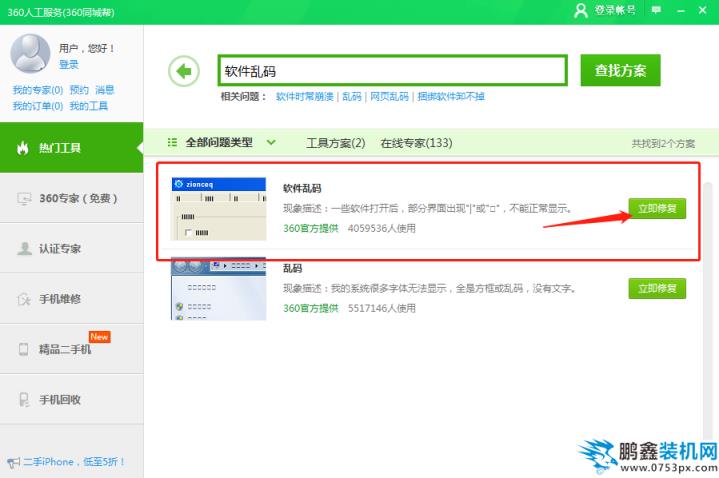The width and height of the screenshot is (719, 478).
Task: Click the megaphone icon at bottom left
Action: (x=13, y=462)
